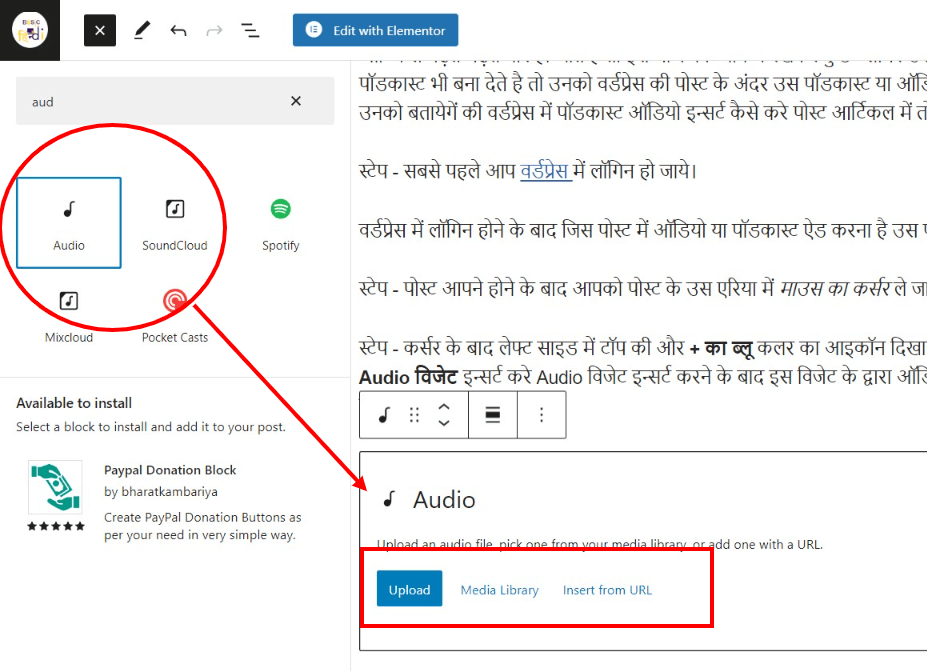
Task: Insert the SoundCloud embed block
Action: click(174, 223)
